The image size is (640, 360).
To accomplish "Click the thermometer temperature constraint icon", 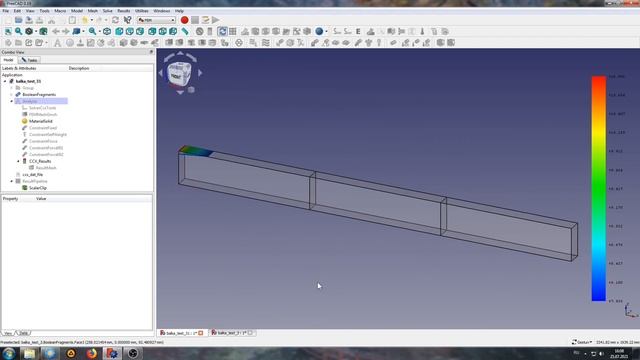I will pyautogui.click(x=422, y=31).
